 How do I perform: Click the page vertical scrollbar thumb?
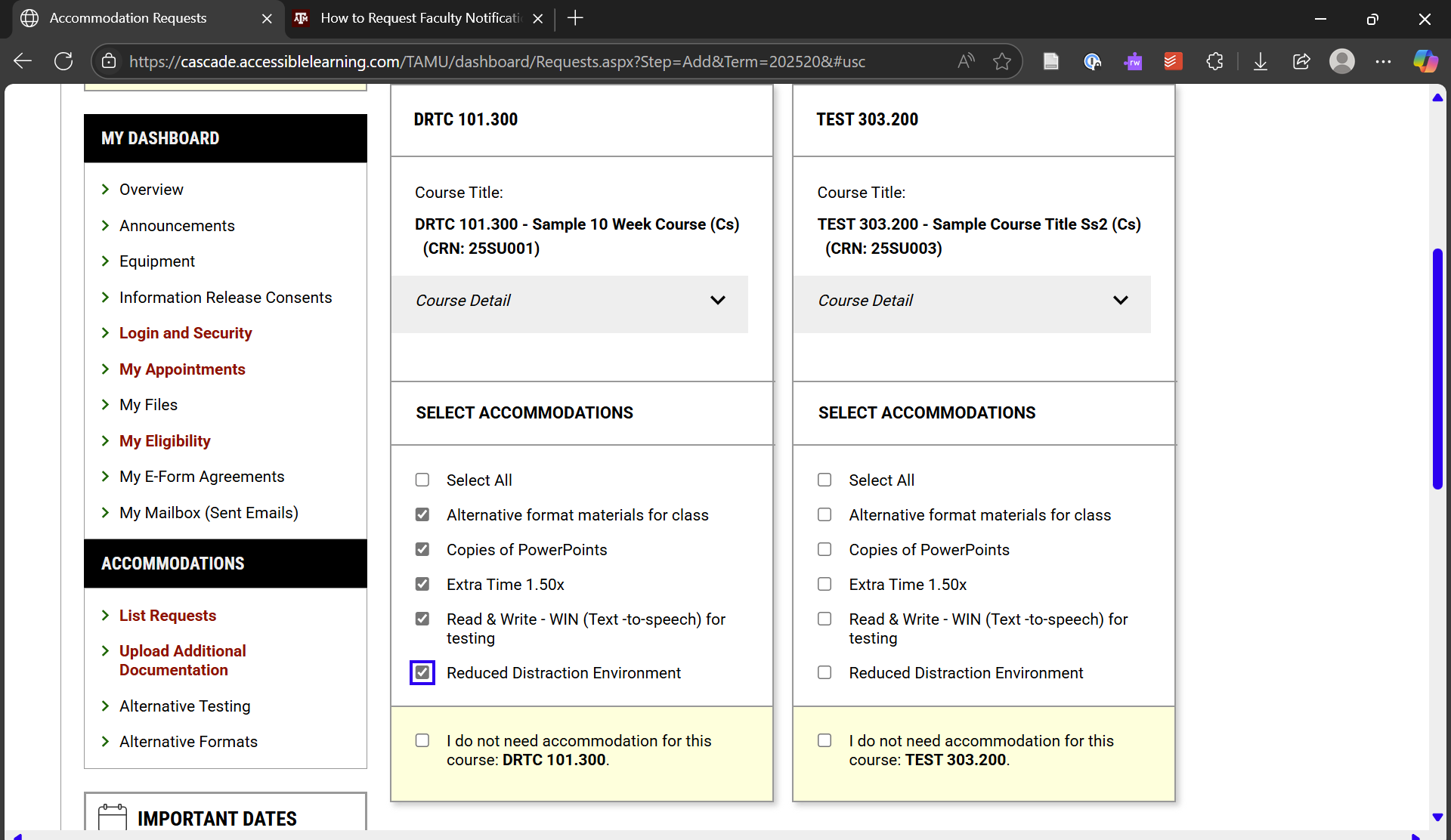[x=1437, y=369]
